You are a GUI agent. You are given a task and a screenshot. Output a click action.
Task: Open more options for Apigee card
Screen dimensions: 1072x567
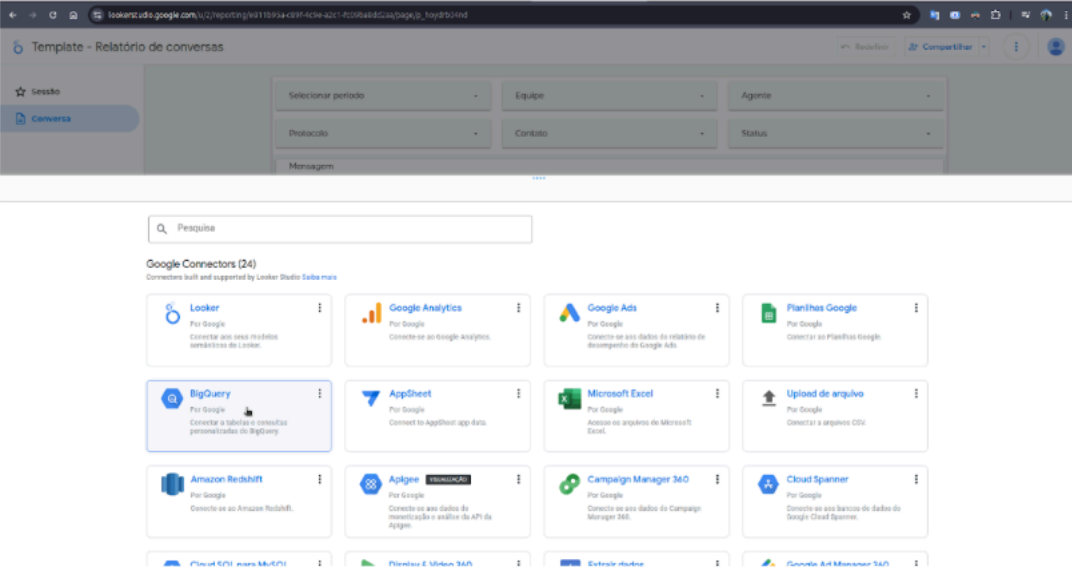[518, 479]
